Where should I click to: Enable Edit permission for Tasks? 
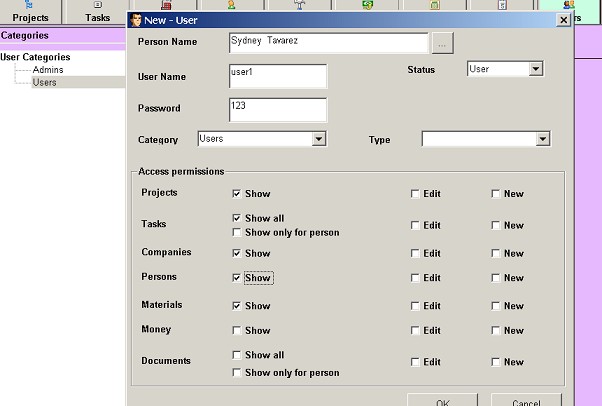pyautogui.click(x=416, y=226)
